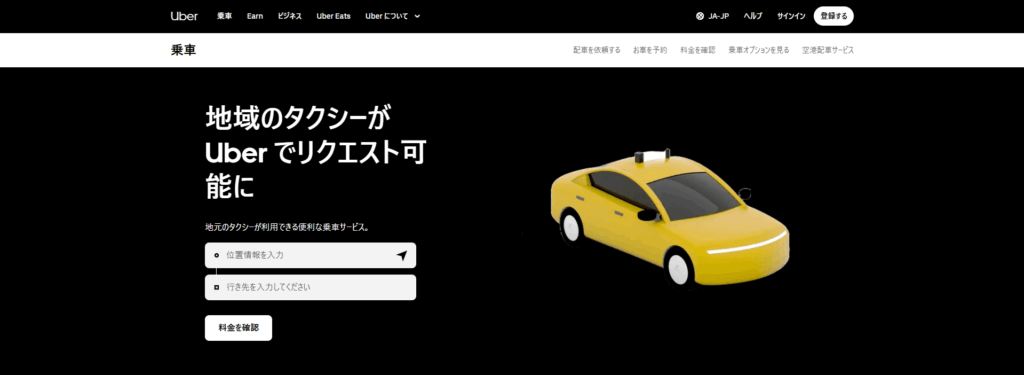The width and height of the screenshot is (1024, 375).
Task: Click the 地域のタクシーが headline text
Action: coord(298,118)
